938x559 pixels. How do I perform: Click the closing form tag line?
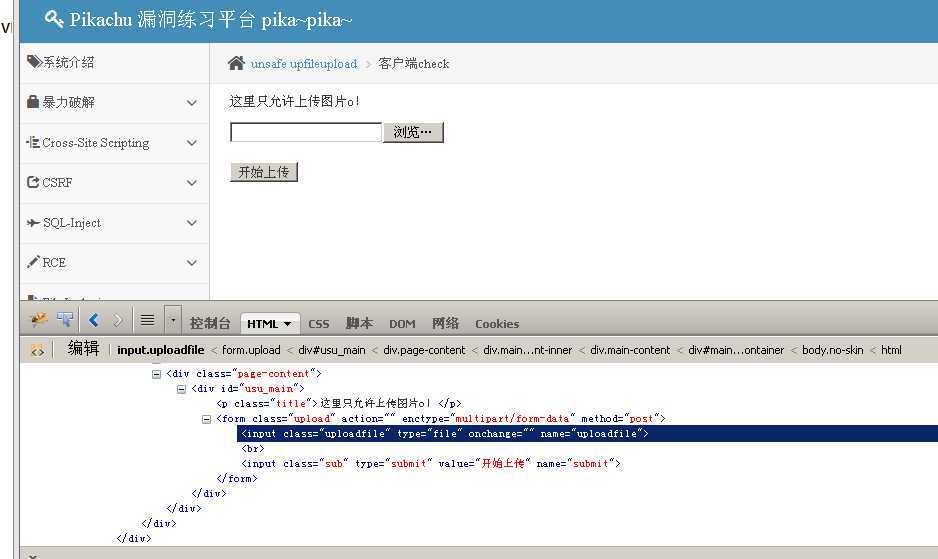[237, 479]
